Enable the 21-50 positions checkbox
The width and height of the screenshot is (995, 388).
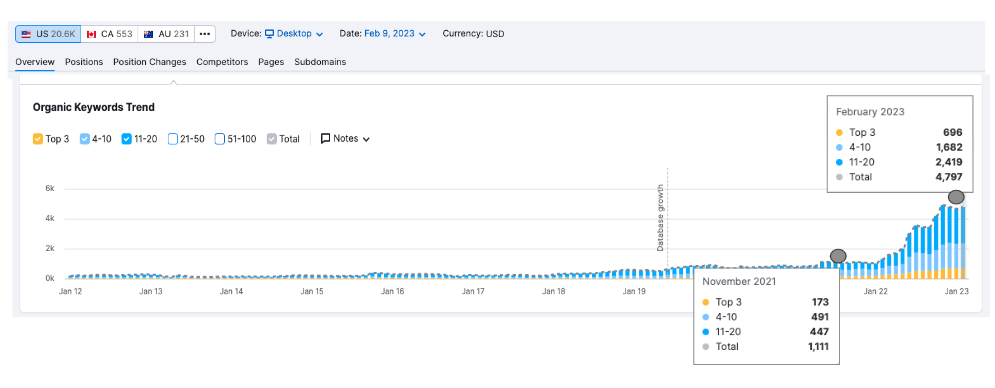[172, 138]
